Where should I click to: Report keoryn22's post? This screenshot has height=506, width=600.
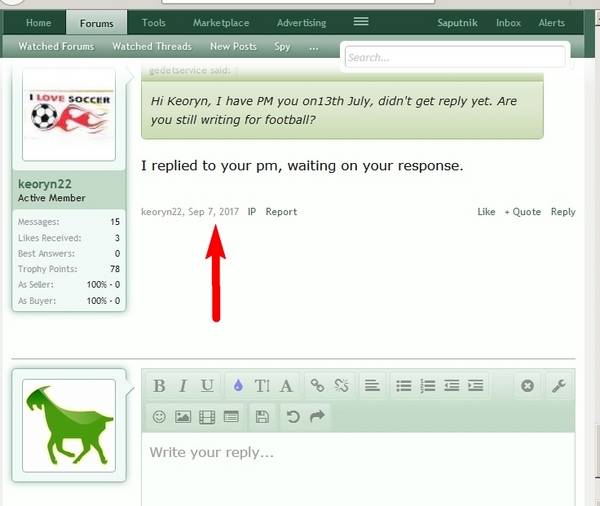pos(281,212)
